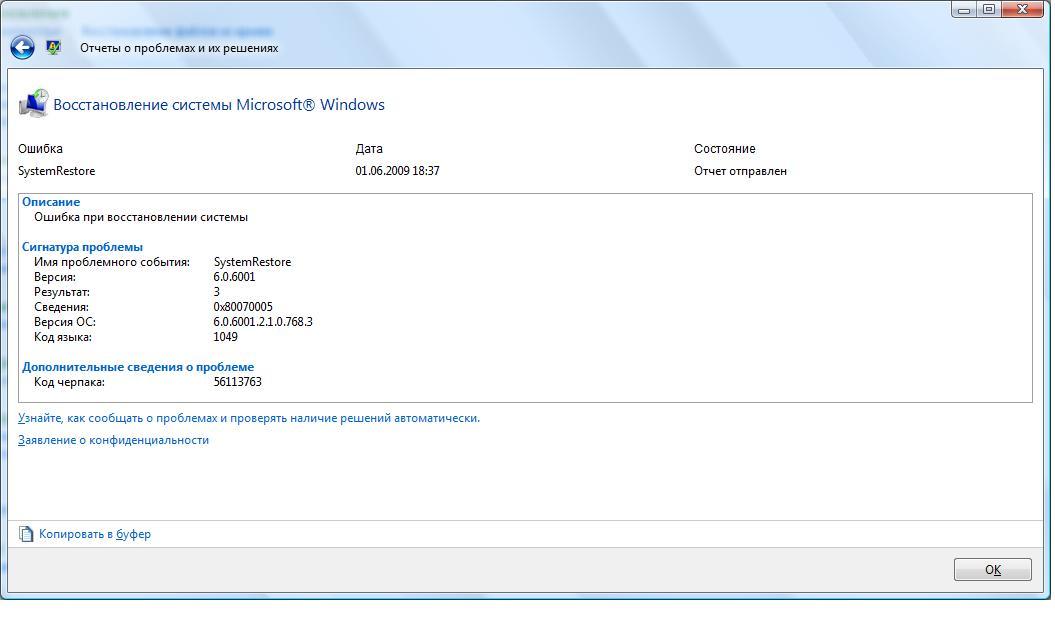
Task: Click the System Restore icon beside the heading
Action: coord(33,104)
